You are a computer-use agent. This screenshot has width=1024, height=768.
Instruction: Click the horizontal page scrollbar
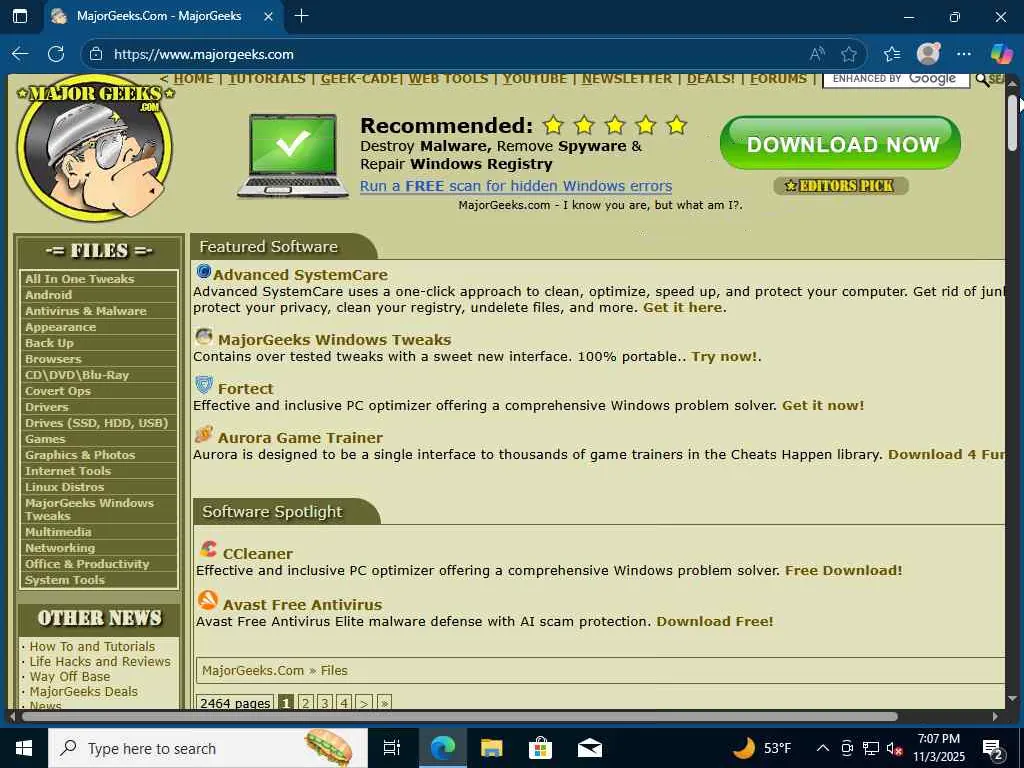click(460, 716)
